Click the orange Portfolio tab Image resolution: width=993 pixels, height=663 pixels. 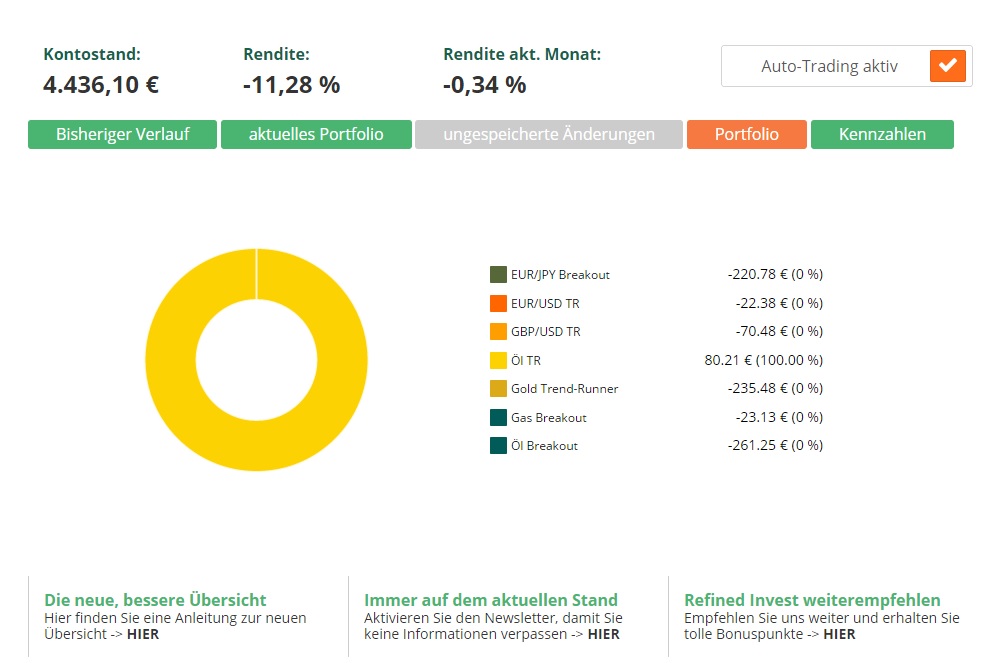pos(746,134)
